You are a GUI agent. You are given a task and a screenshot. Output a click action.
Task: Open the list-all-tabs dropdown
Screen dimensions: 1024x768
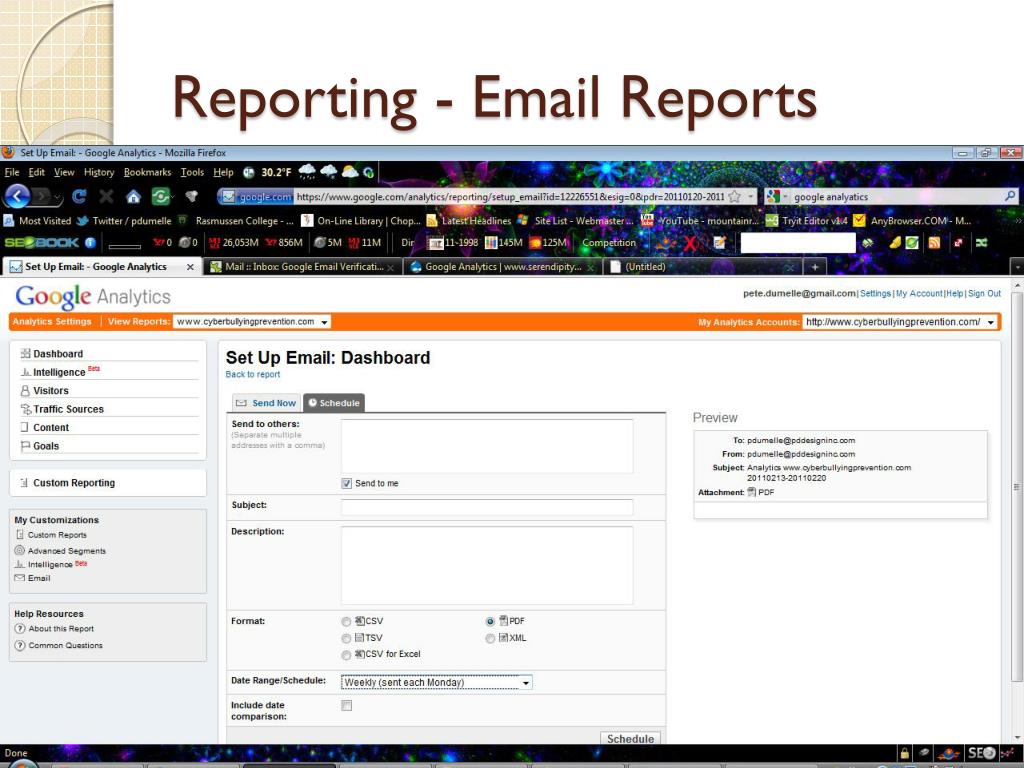(x=1016, y=267)
